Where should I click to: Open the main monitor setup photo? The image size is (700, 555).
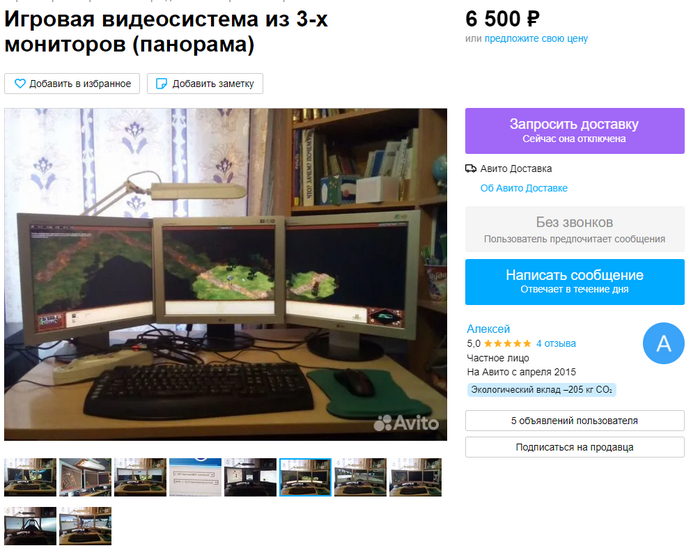(x=225, y=274)
